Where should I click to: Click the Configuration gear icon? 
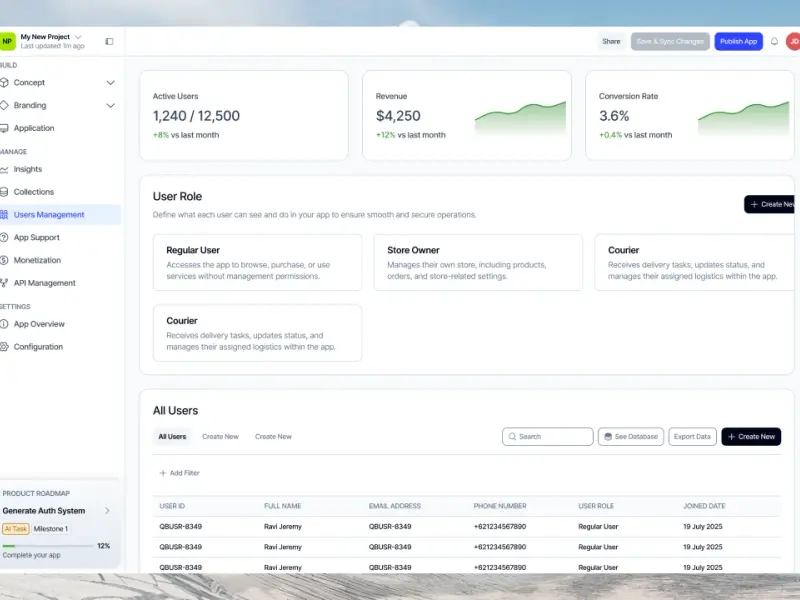point(5,347)
